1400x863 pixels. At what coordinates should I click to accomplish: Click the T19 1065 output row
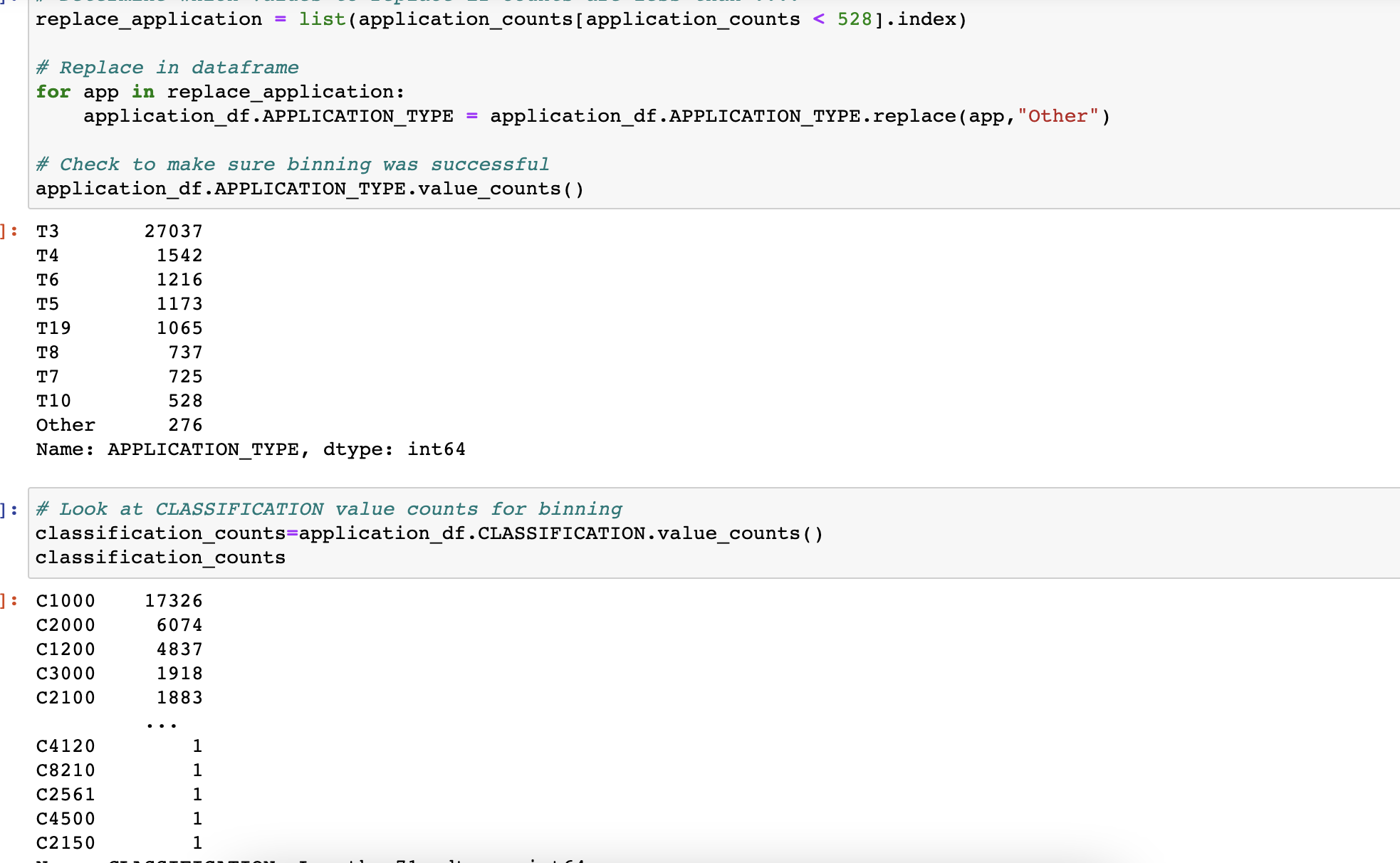(120, 328)
